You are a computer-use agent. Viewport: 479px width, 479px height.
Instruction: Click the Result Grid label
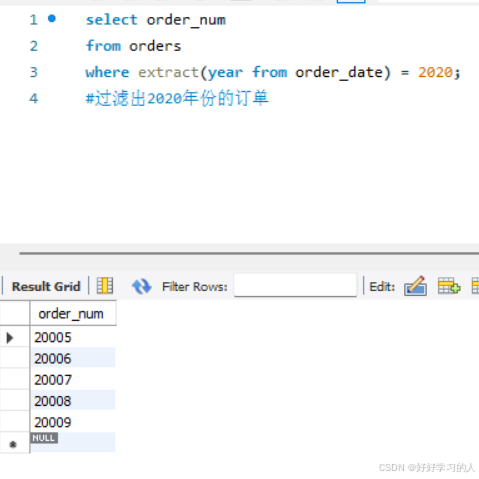pos(46,287)
